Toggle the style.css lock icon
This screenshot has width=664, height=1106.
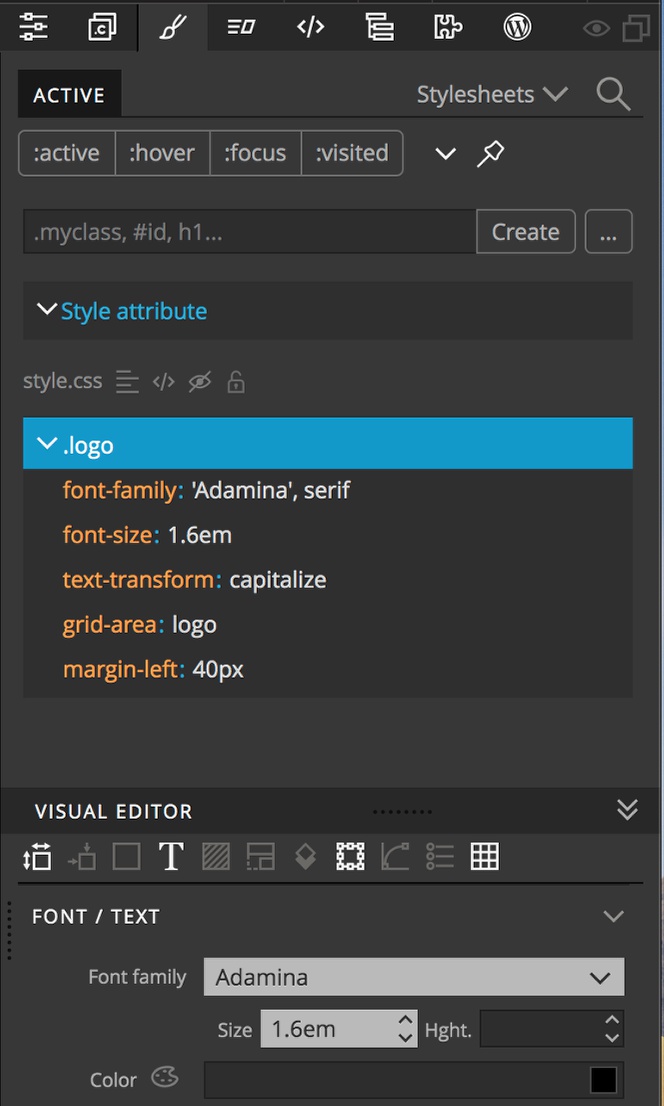(x=236, y=382)
